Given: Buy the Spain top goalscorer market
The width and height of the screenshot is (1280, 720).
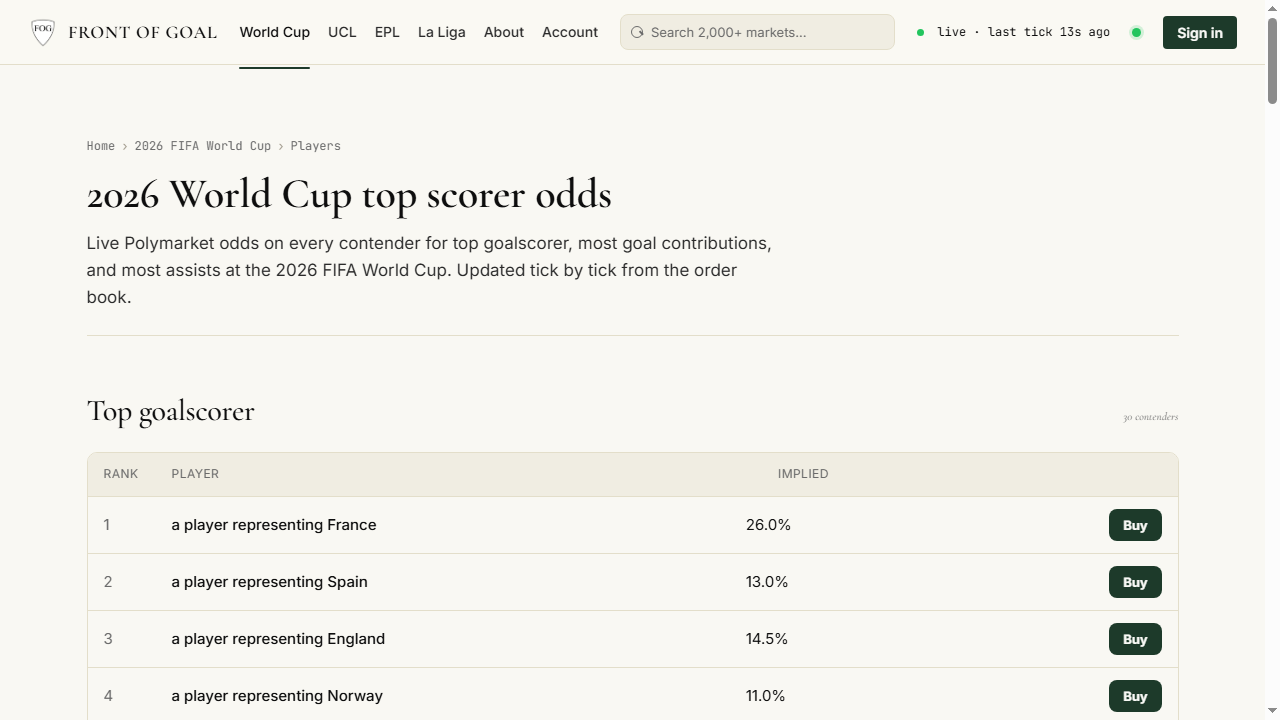Looking at the screenshot, I should click(x=1135, y=582).
